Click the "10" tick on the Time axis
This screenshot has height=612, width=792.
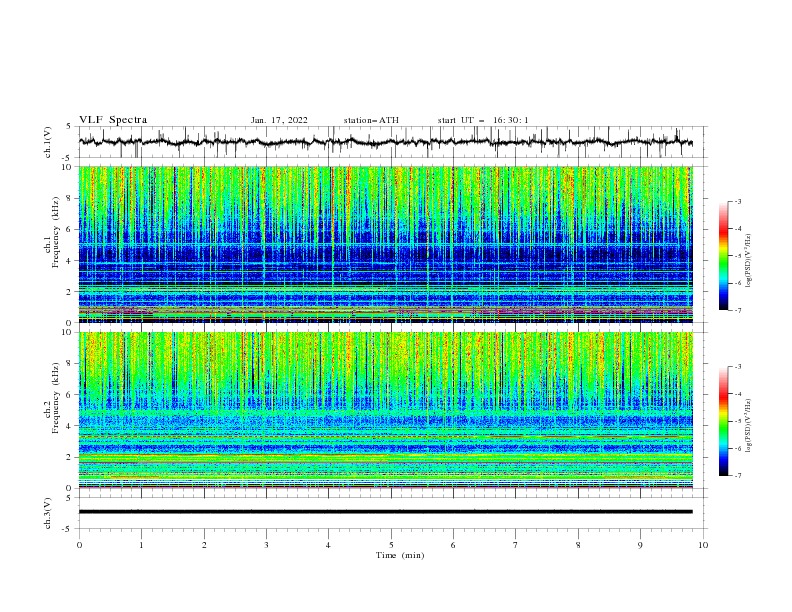point(703,545)
